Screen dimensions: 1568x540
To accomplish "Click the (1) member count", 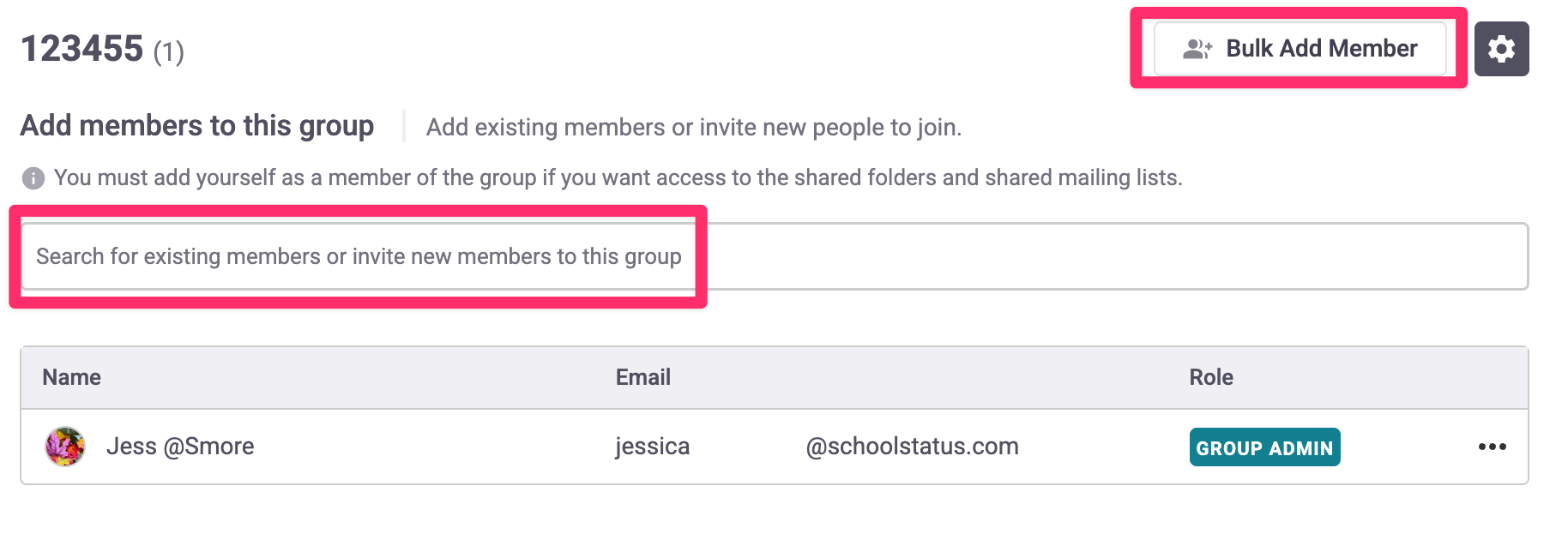I will pos(169,52).
